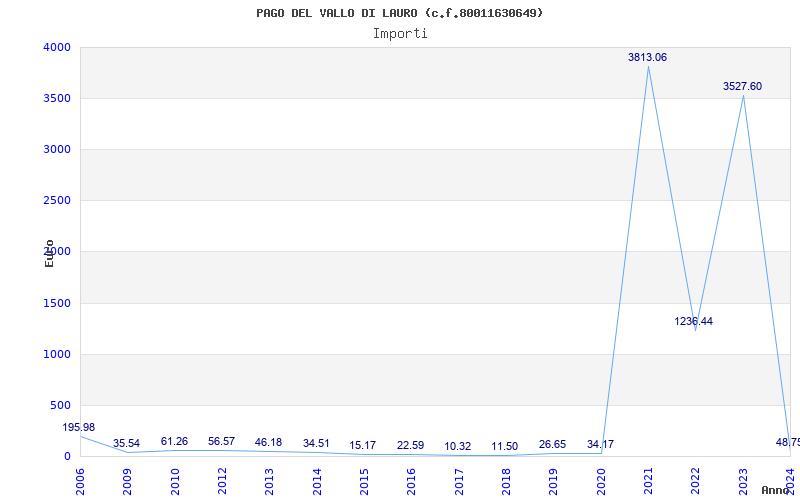
Task: Select the 2006 year axis label
Action: coord(80,479)
